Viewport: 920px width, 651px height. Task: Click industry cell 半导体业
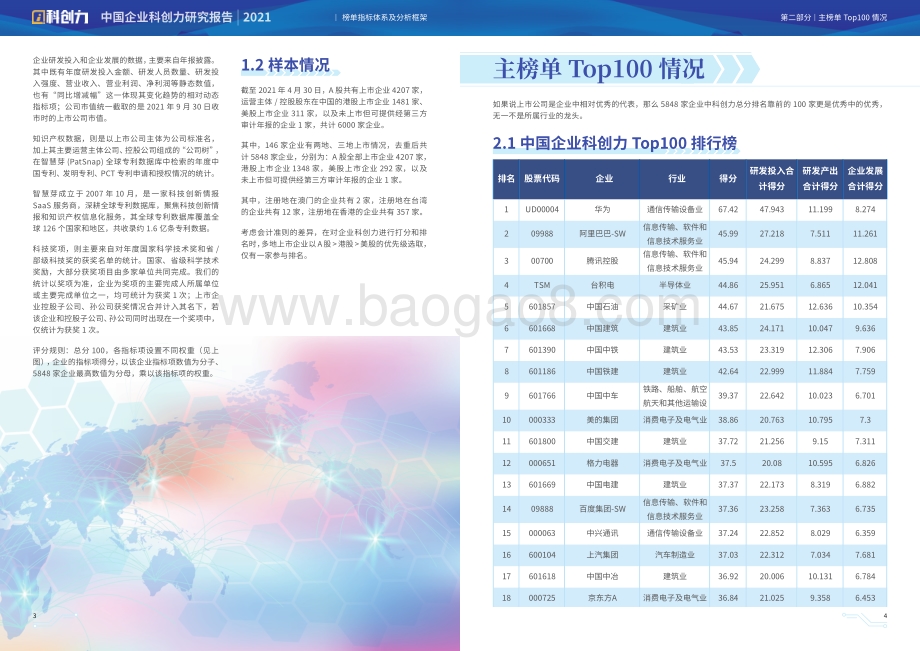coord(675,285)
